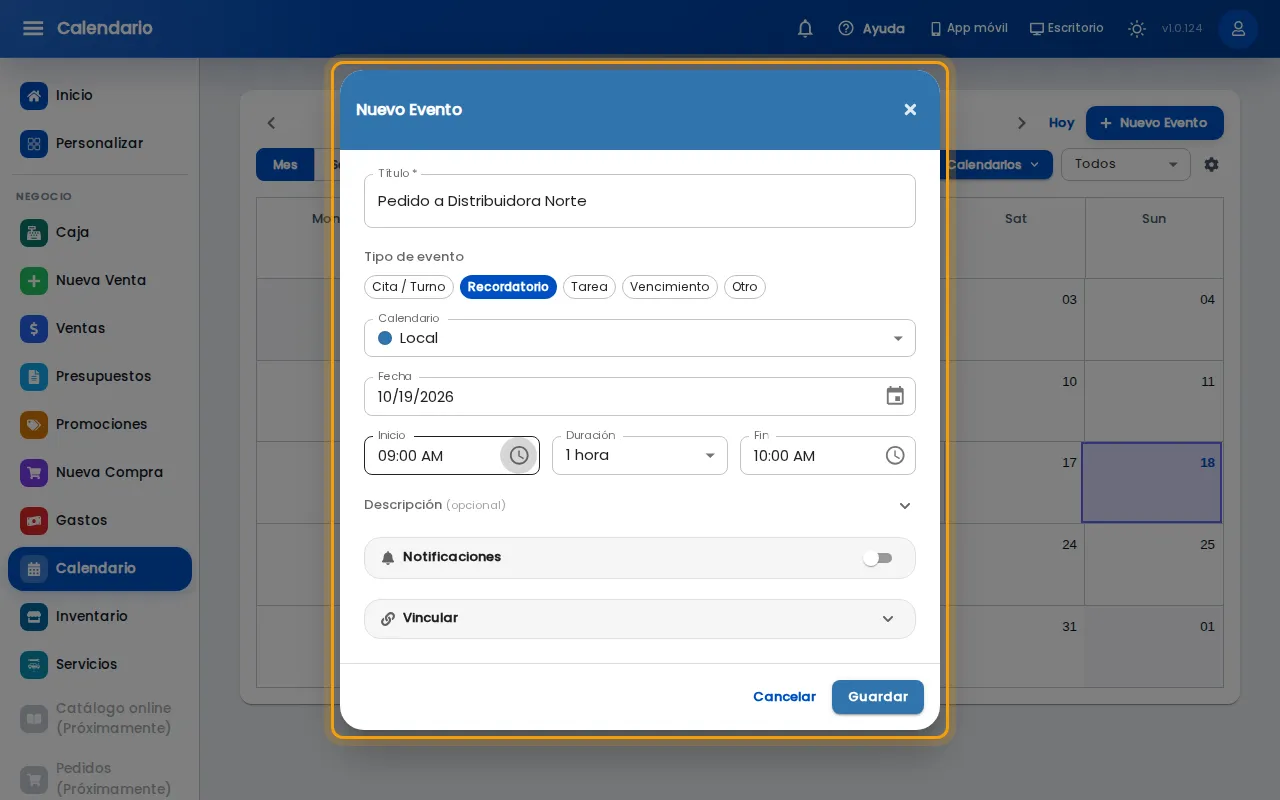The width and height of the screenshot is (1280, 800).
Task: Open calendar settings gear icon
Action: point(1211,164)
